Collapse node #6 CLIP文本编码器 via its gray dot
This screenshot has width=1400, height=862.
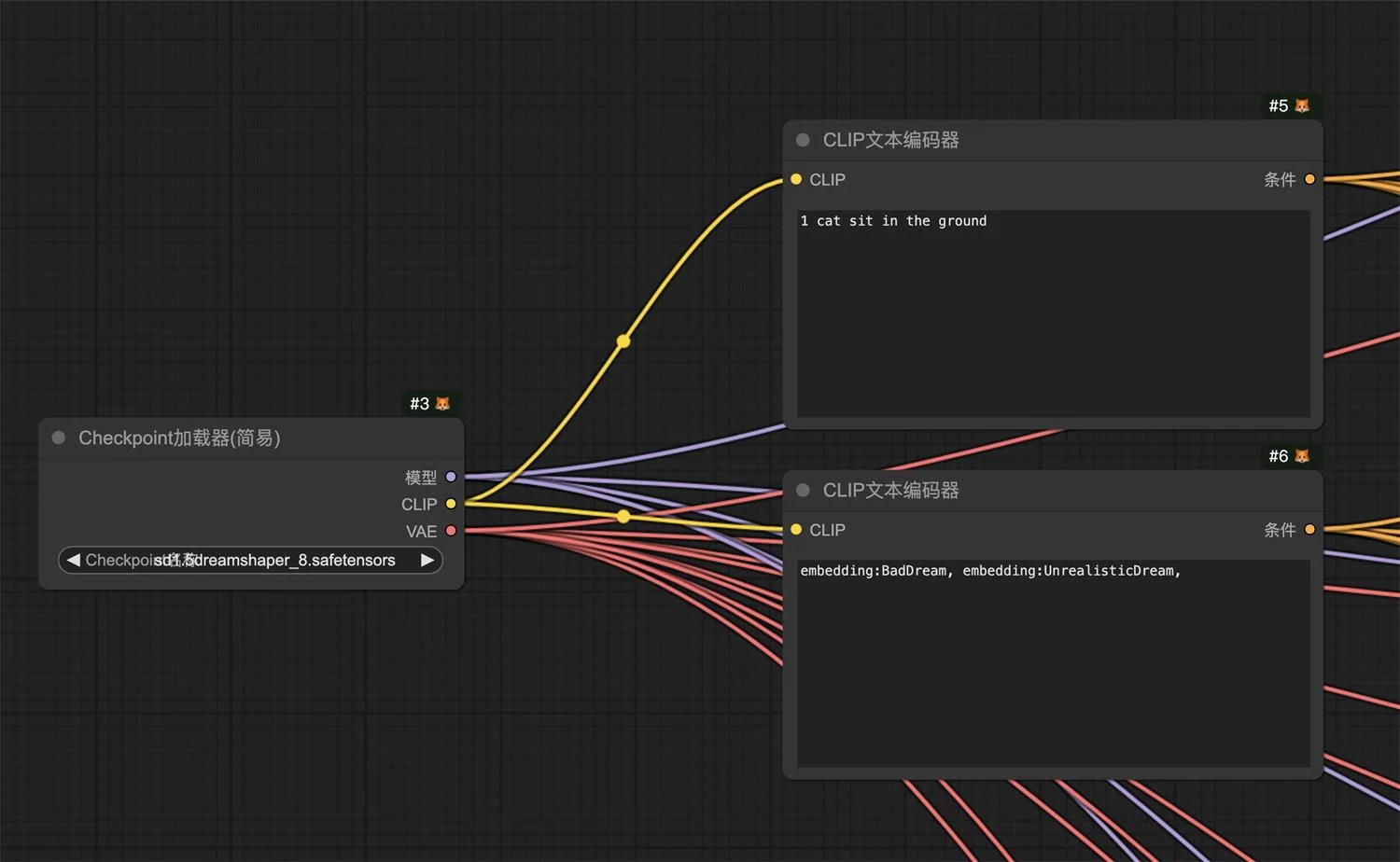pyautogui.click(x=803, y=491)
